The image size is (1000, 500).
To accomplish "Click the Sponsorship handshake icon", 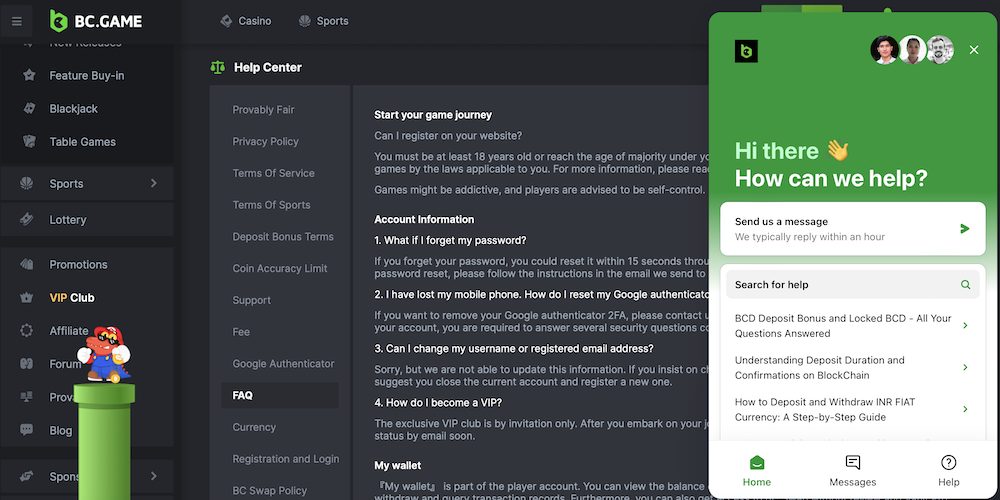I will point(26,476).
